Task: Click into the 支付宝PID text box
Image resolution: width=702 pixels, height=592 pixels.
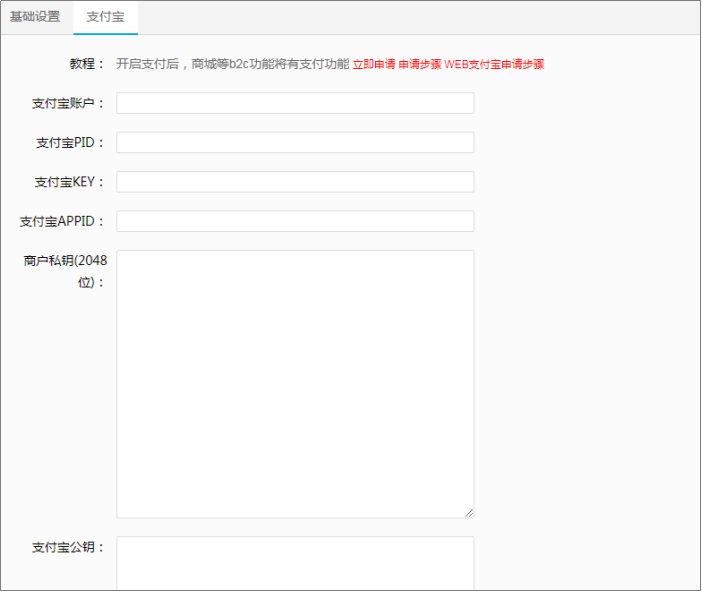Action: tap(295, 142)
